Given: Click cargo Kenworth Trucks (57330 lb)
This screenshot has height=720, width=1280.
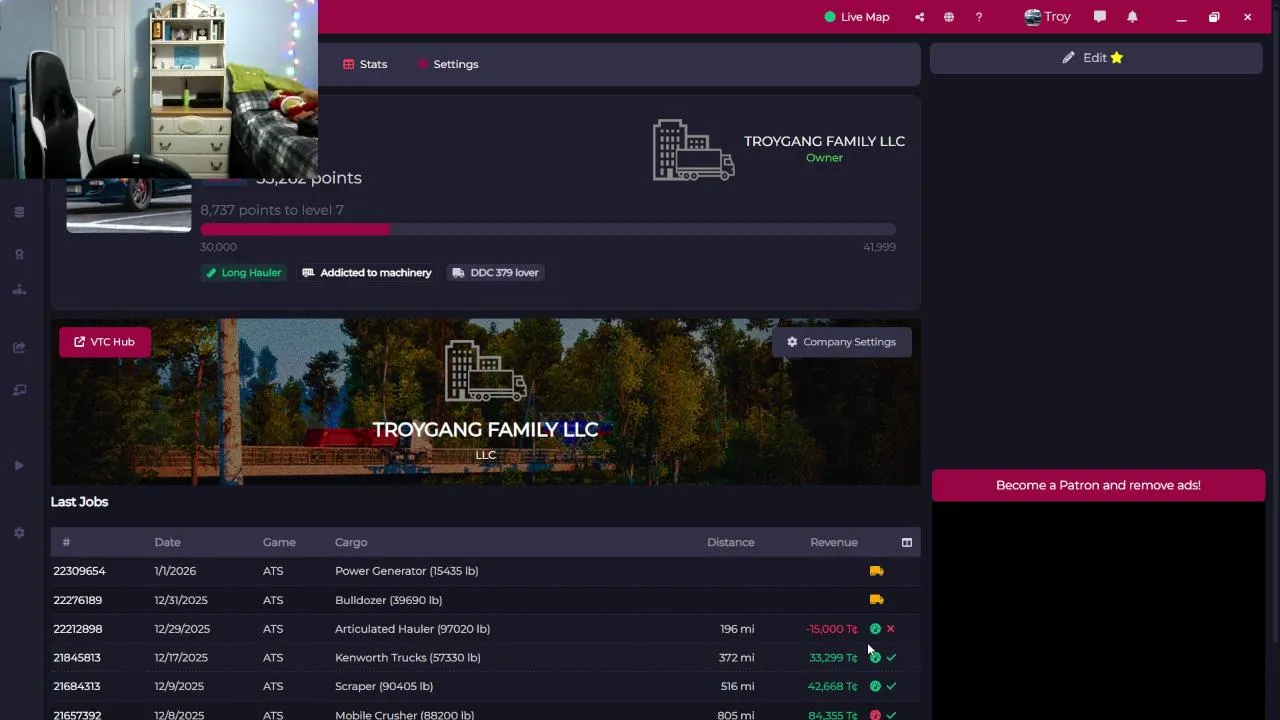Looking at the screenshot, I should coord(407,658).
